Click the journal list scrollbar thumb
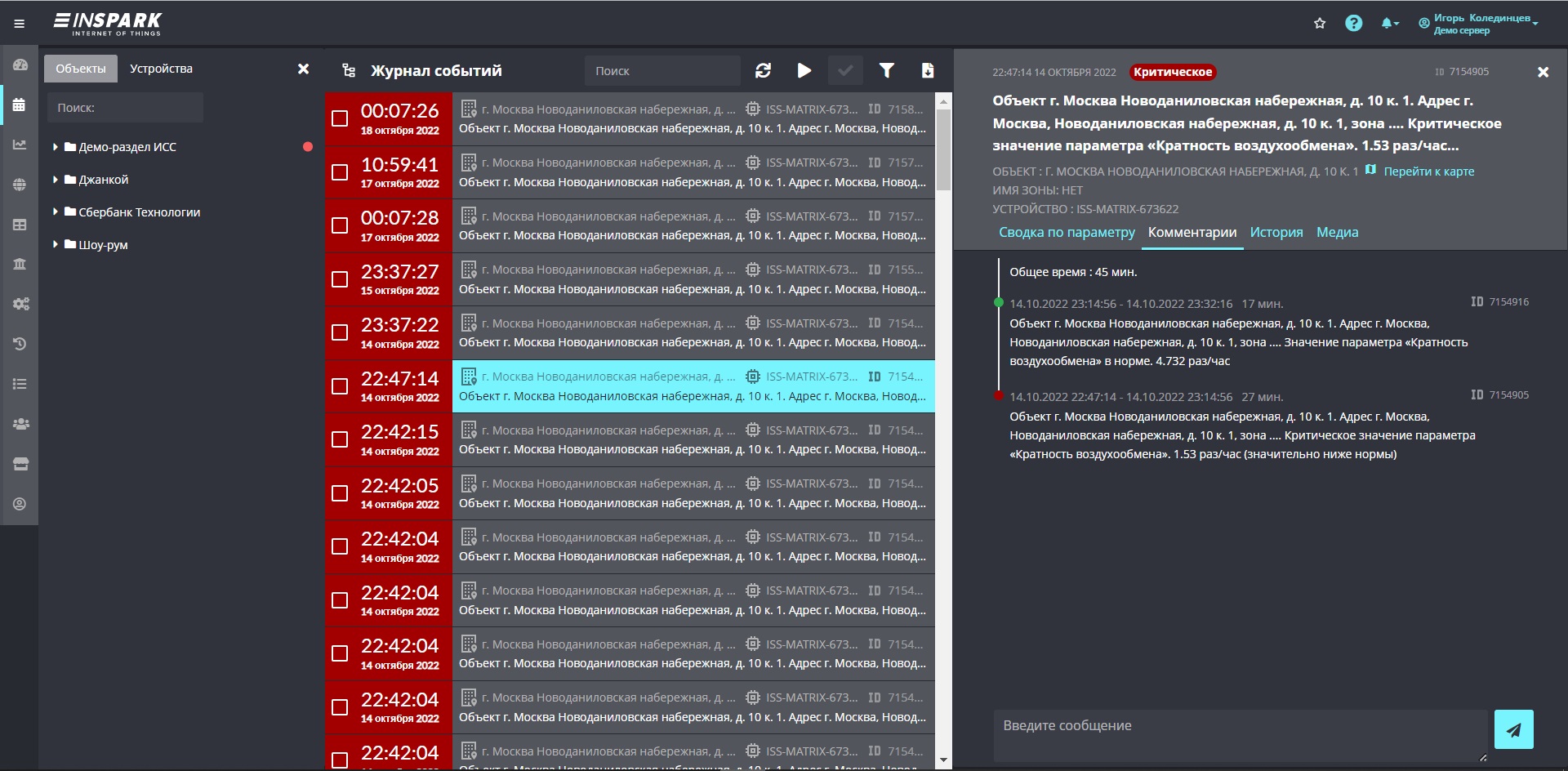 pos(943,149)
